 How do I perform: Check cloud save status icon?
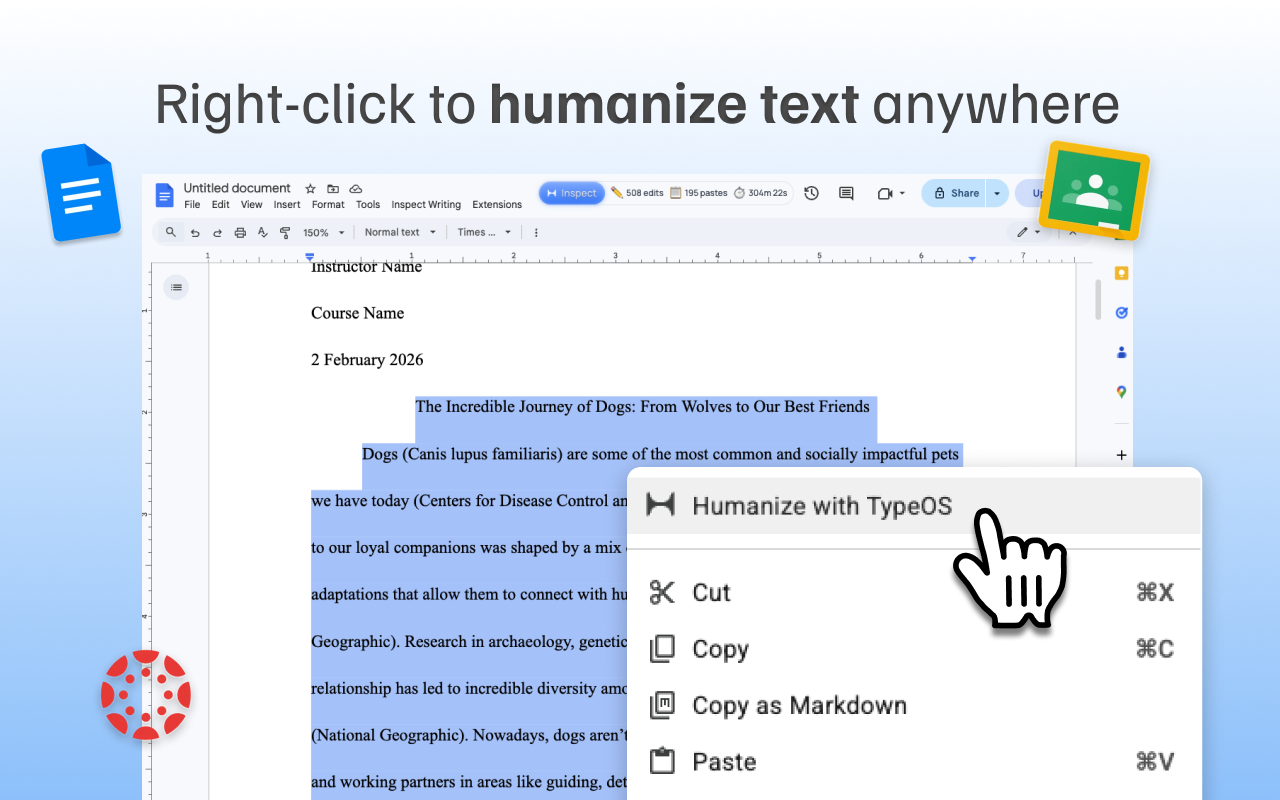click(x=355, y=188)
